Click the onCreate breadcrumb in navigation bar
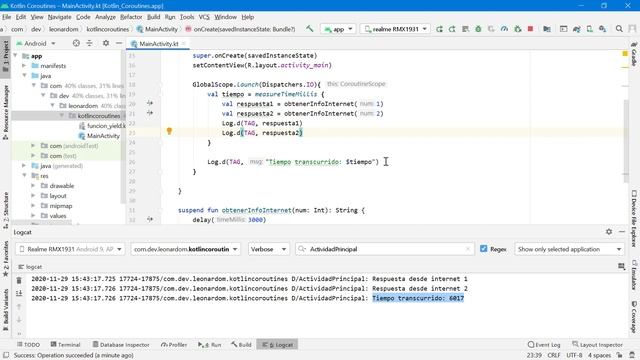 [240, 29]
